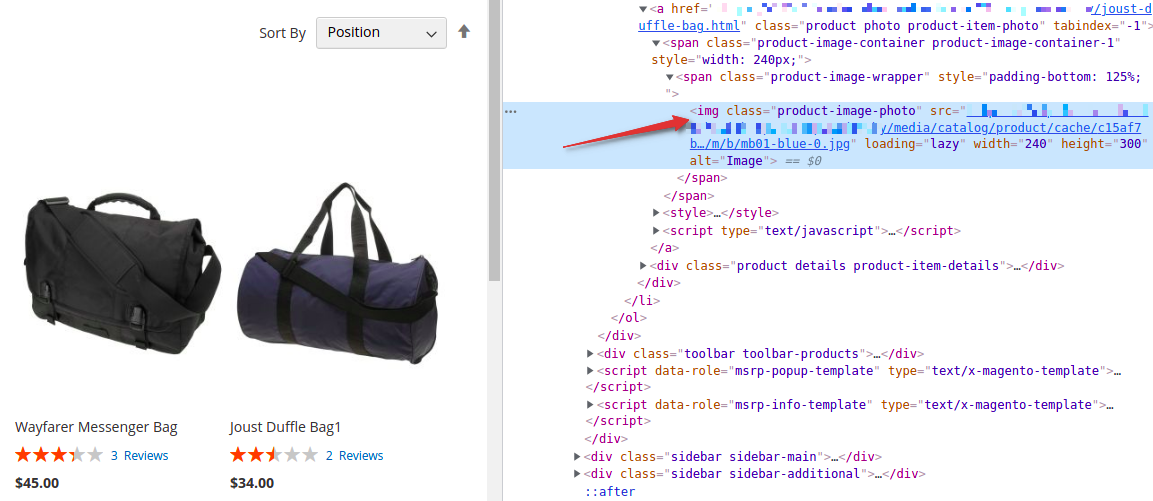Open the 2 Reviews link
This screenshot has width=1153, height=501.
tap(354, 455)
